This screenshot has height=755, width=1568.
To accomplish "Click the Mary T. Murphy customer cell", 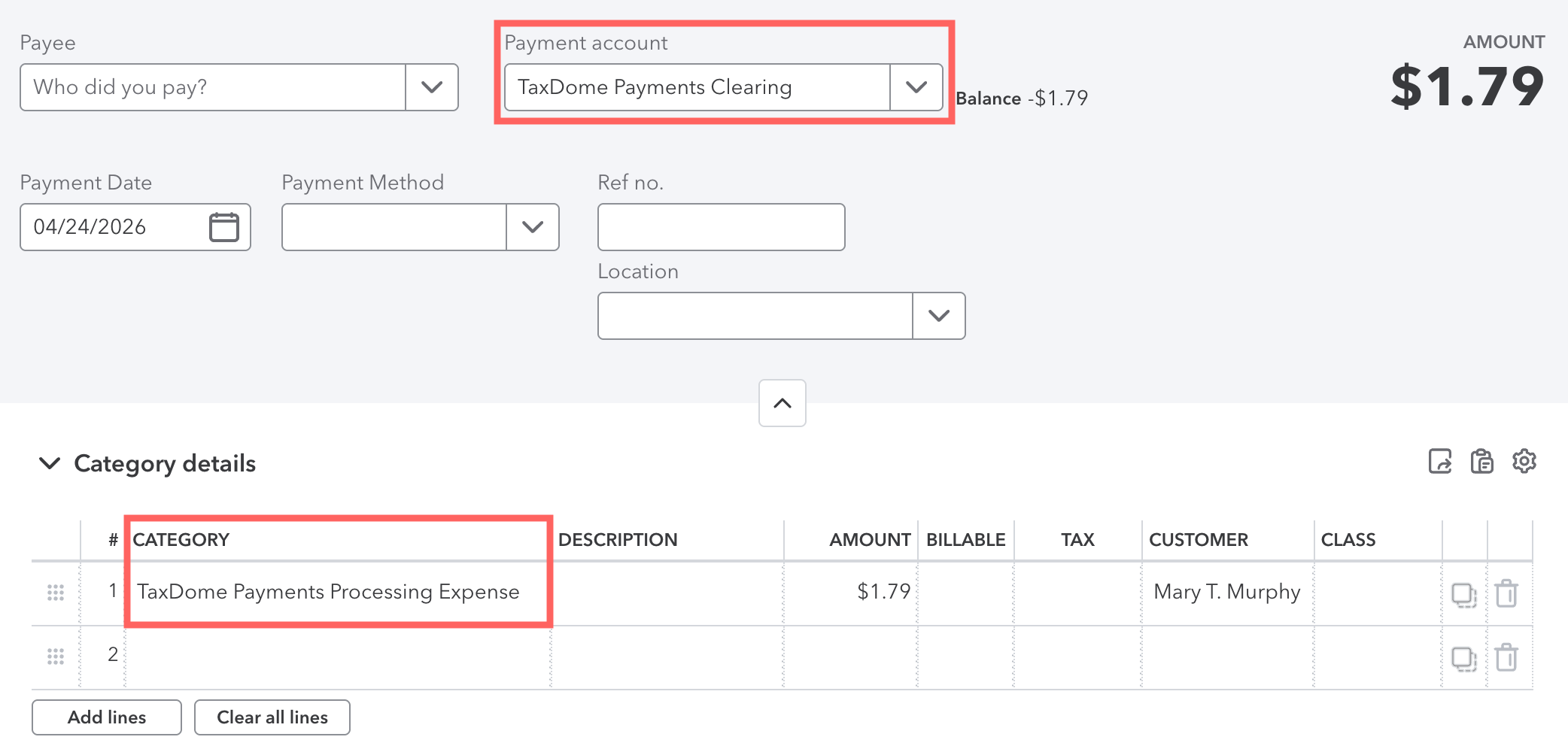I will click(x=1228, y=593).
